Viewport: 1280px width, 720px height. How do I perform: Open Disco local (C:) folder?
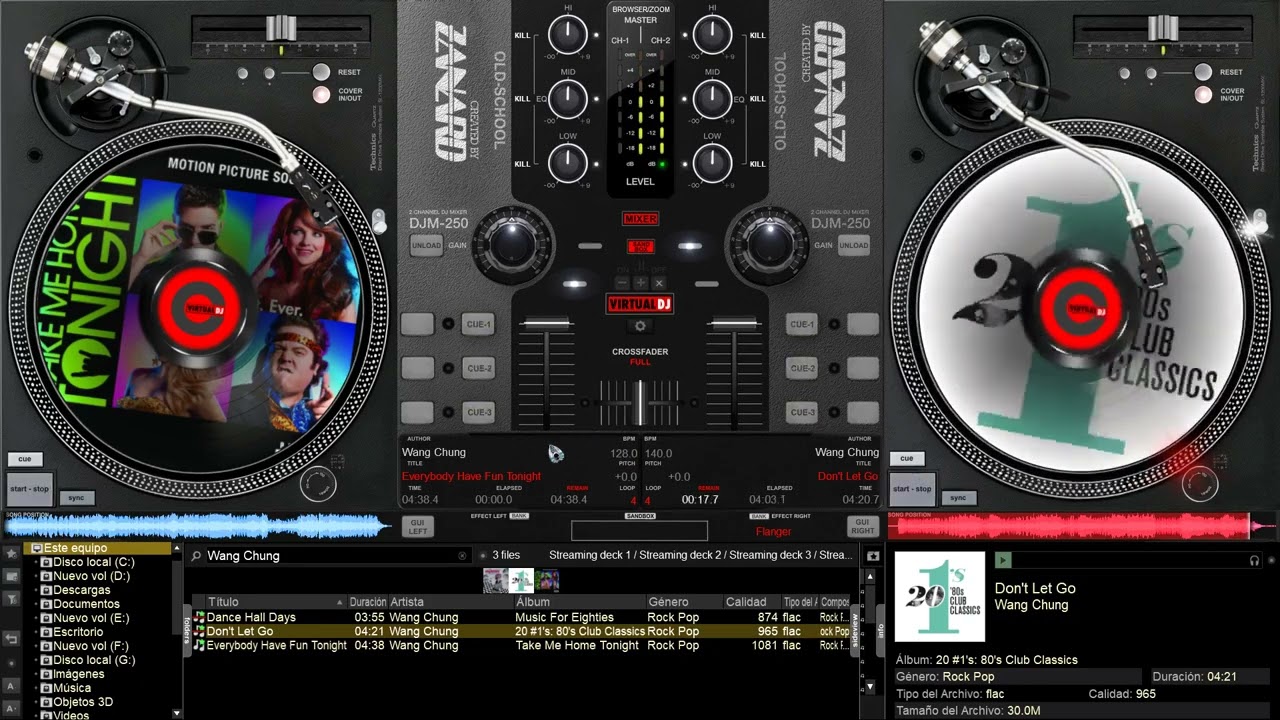pyautogui.click(x=94, y=562)
